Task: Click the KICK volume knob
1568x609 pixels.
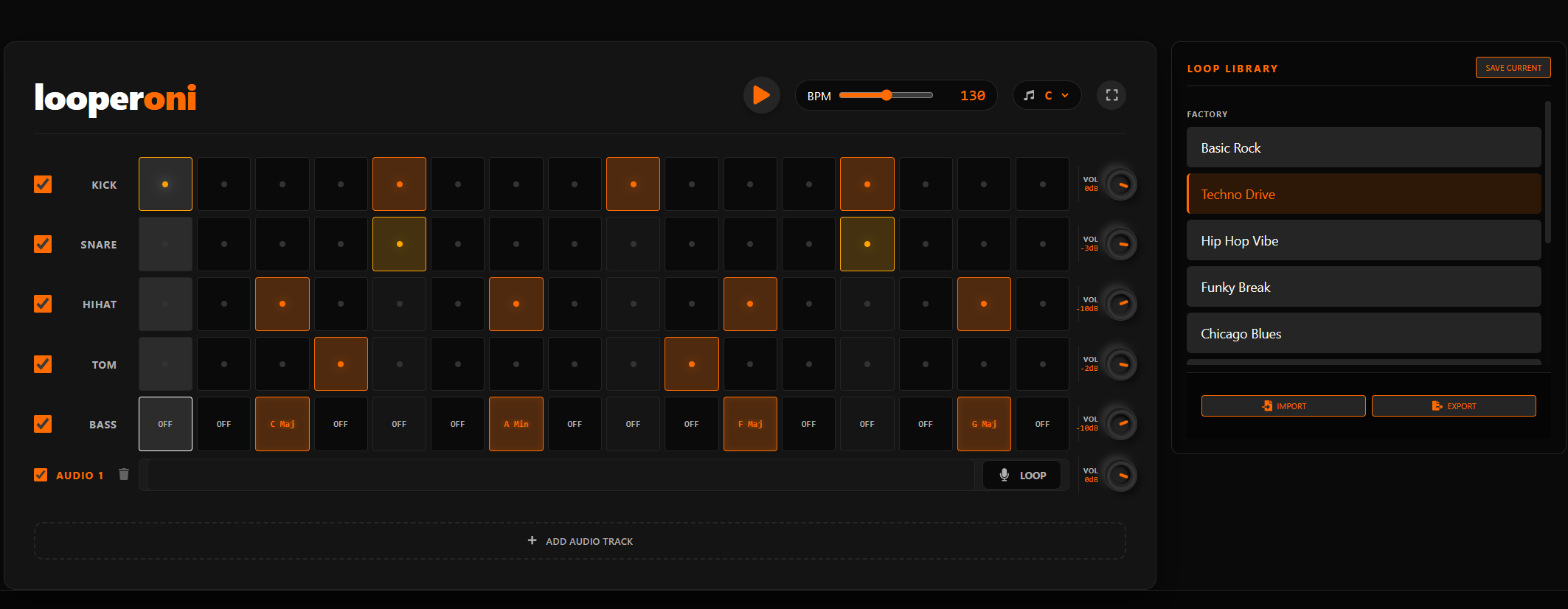Action: 1120,184
